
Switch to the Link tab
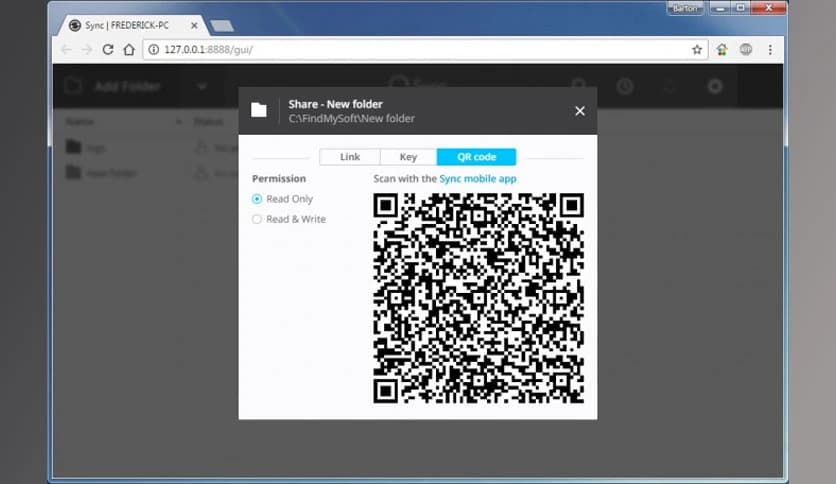pos(350,157)
